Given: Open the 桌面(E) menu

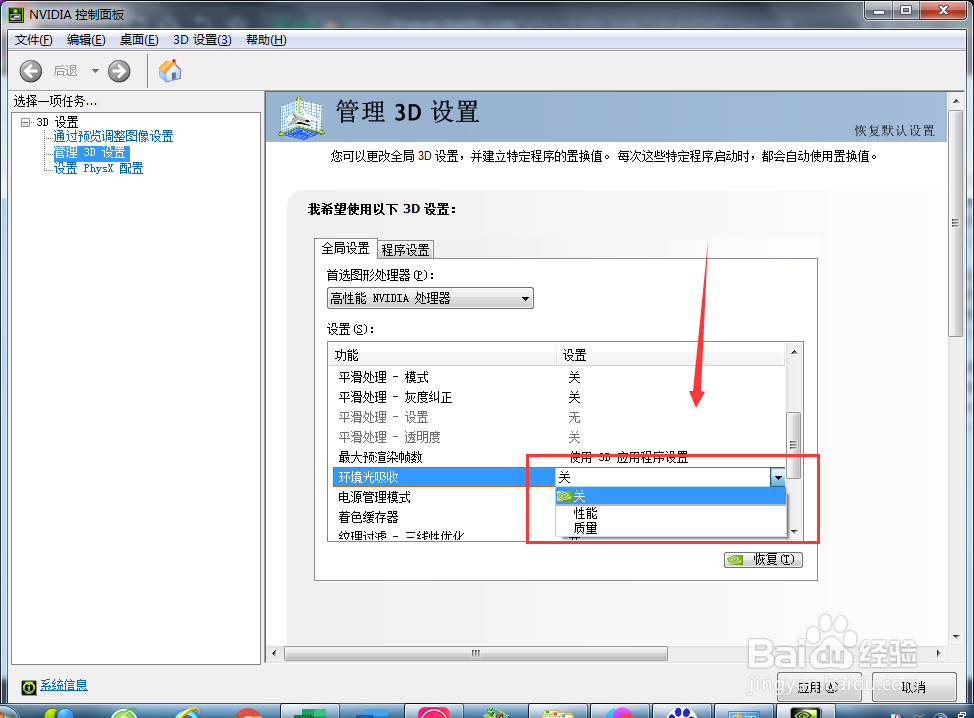Looking at the screenshot, I should tap(139, 40).
